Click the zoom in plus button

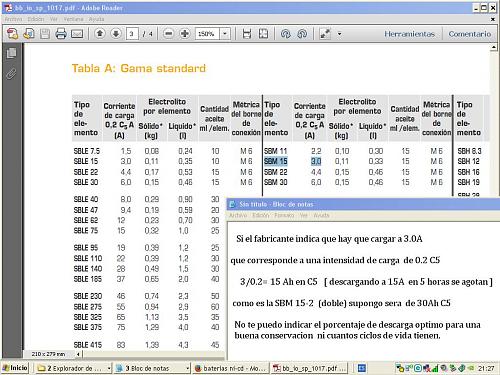(x=184, y=34)
